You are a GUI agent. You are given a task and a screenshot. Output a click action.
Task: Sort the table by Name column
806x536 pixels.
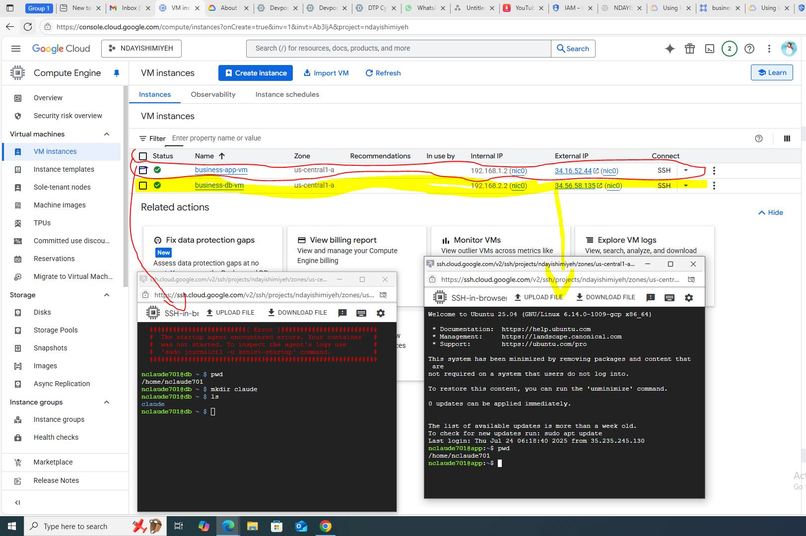209,156
